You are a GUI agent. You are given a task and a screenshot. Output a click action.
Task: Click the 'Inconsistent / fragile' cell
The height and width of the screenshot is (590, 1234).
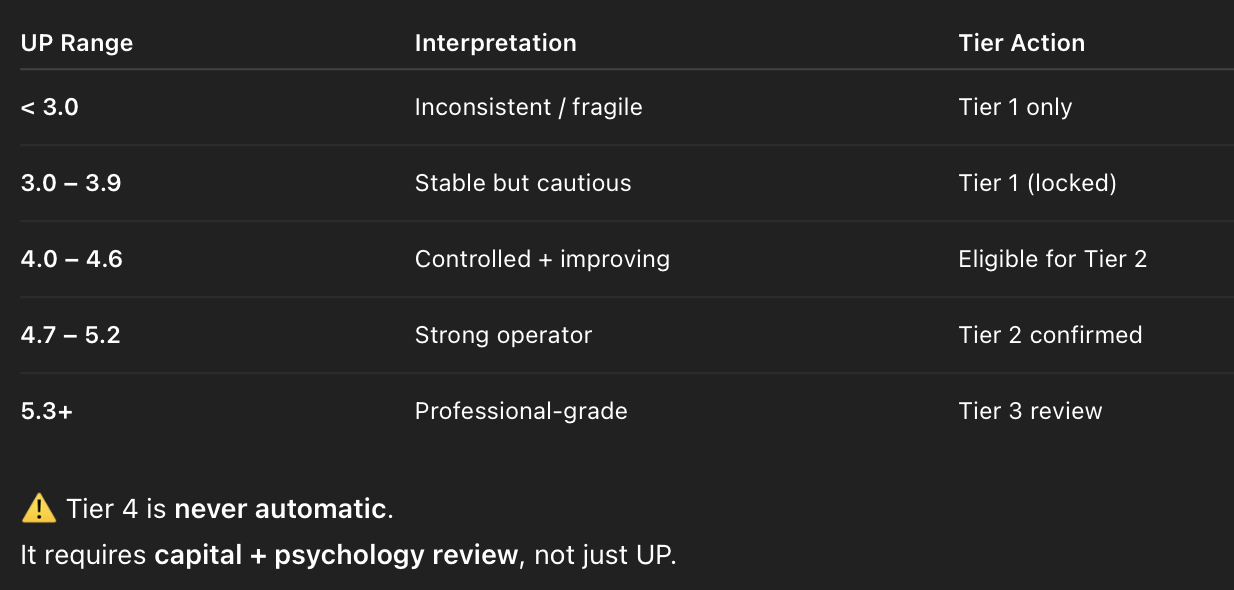click(528, 107)
